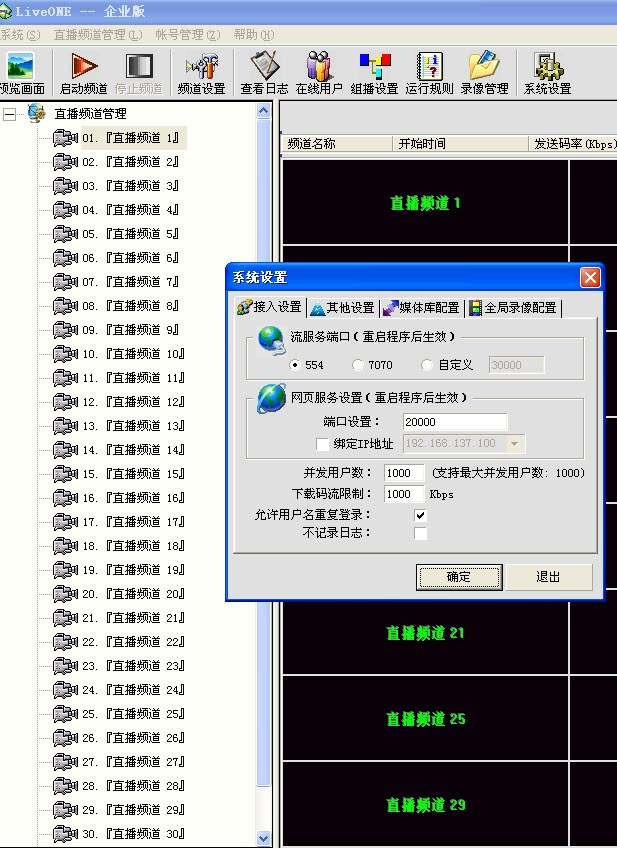
Task: Switch to the 媒体库配置 tab
Action: coord(421,308)
